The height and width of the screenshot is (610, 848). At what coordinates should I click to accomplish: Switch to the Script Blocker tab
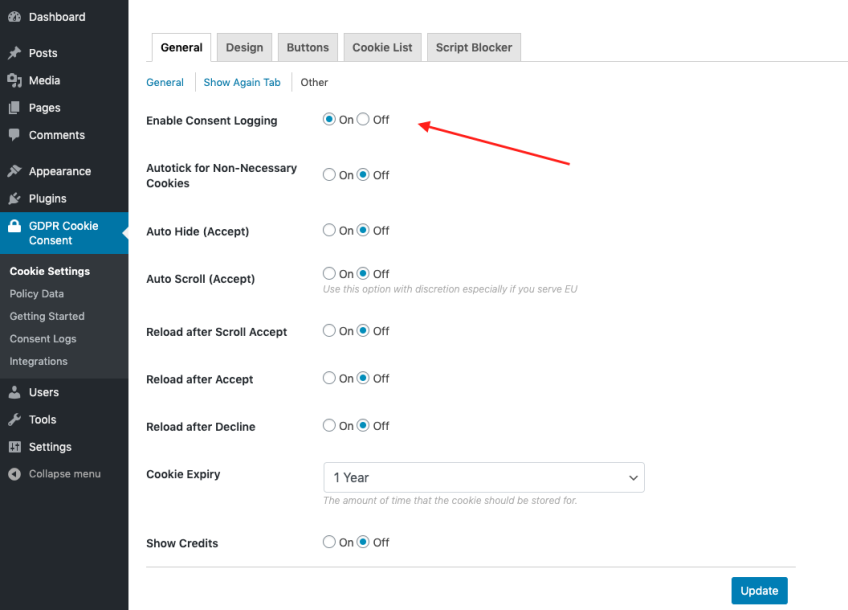473,47
